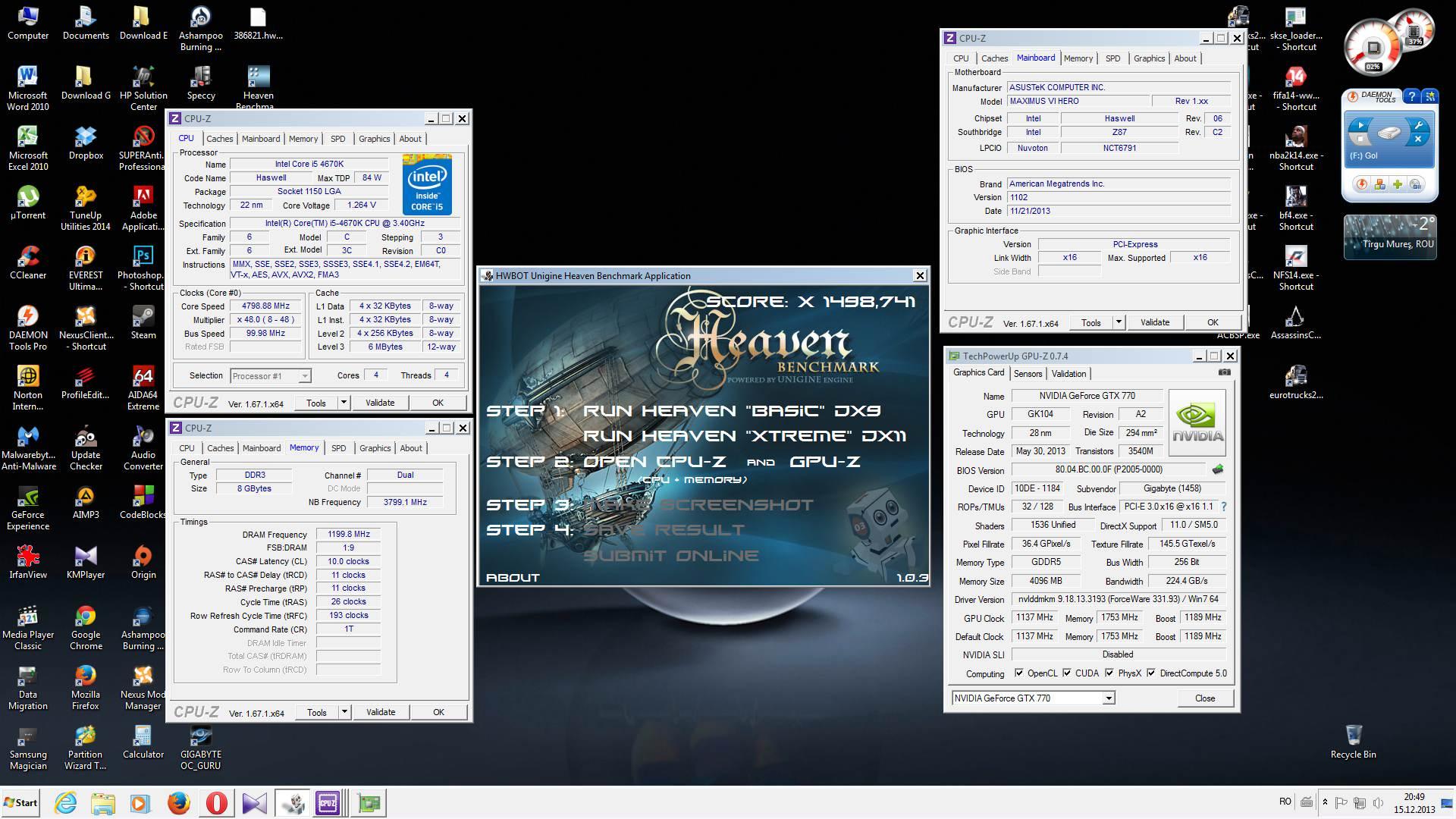Launch µTorrent from the desktop

coord(28,202)
